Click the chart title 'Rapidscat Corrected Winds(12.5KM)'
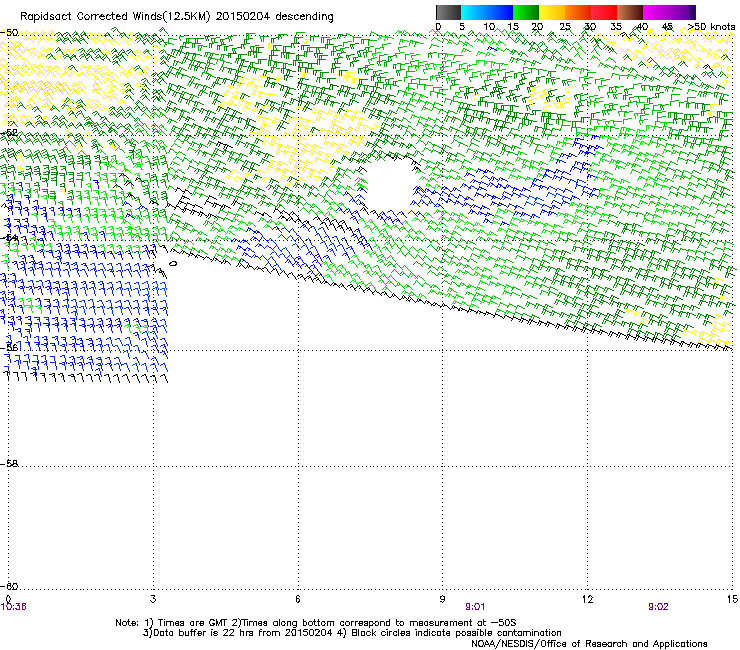Viewport: 740px width, 650px height. click(x=115, y=17)
